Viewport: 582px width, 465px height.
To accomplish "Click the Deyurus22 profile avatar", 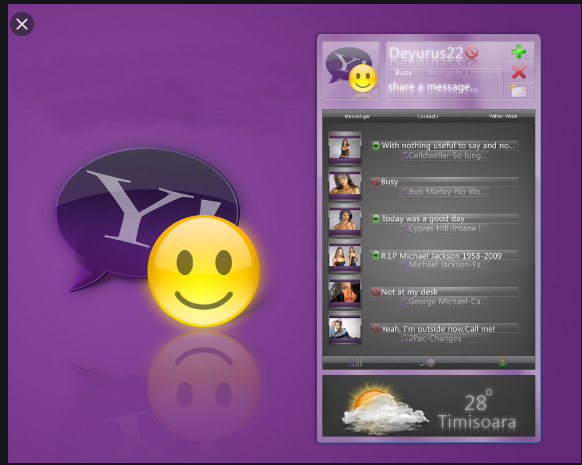I will pyautogui.click(x=351, y=70).
